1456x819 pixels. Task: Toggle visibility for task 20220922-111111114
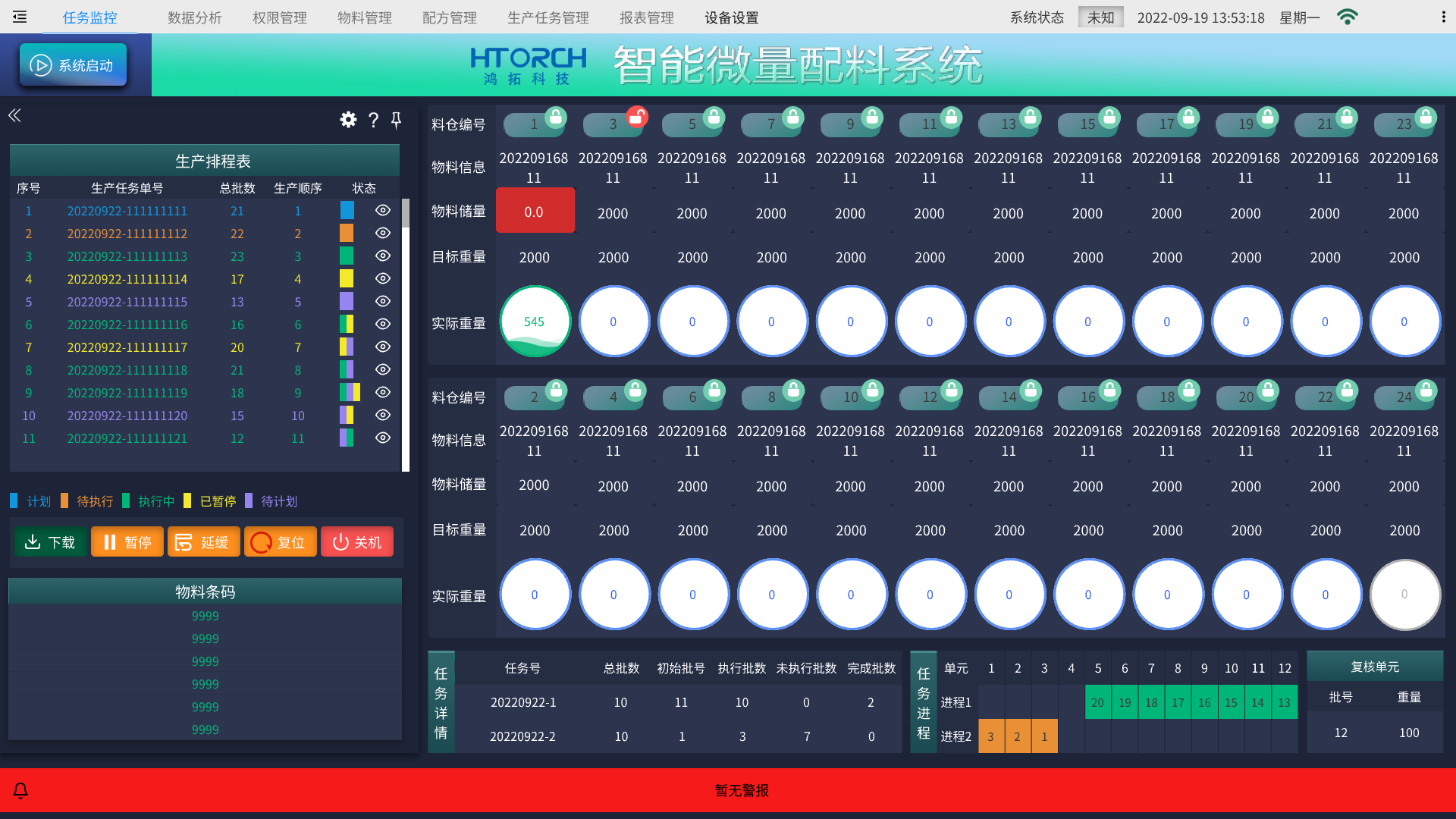tap(383, 278)
